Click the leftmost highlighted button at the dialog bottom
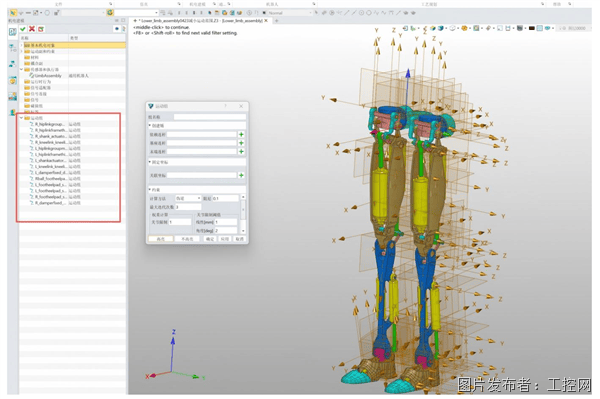Image resolution: width=600 pixels, height=399 pixels. (x=161, y=239)
